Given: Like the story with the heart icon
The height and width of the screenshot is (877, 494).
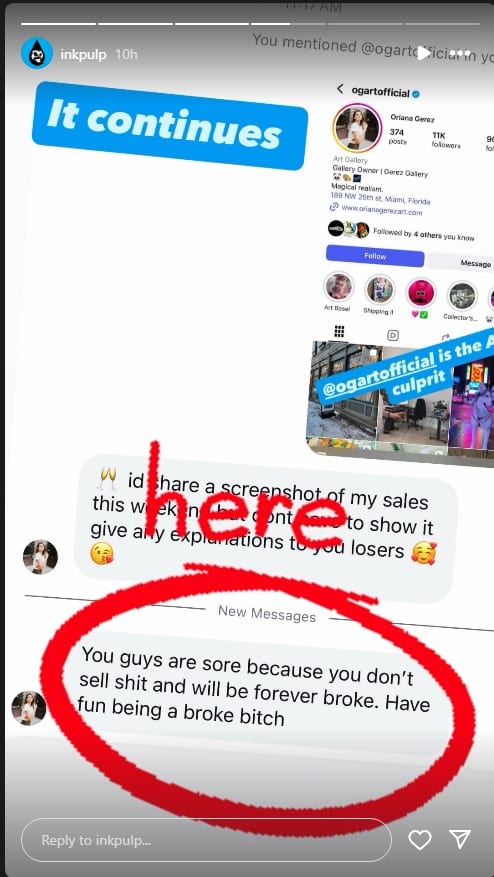Looking at the screenshot, I should [419, 840].
